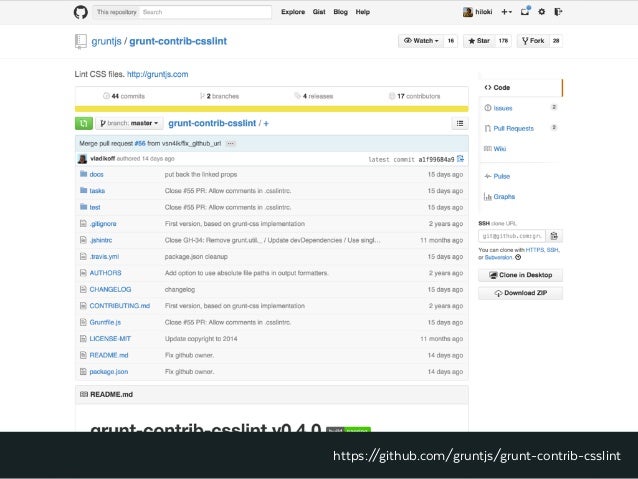Open the AUTHORS file

[x=105, y=273]
